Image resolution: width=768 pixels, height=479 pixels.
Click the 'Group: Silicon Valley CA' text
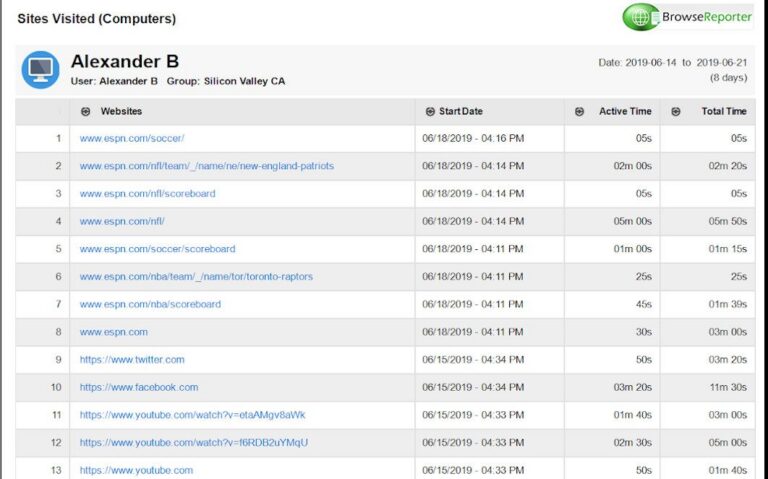tap(226, 81)
